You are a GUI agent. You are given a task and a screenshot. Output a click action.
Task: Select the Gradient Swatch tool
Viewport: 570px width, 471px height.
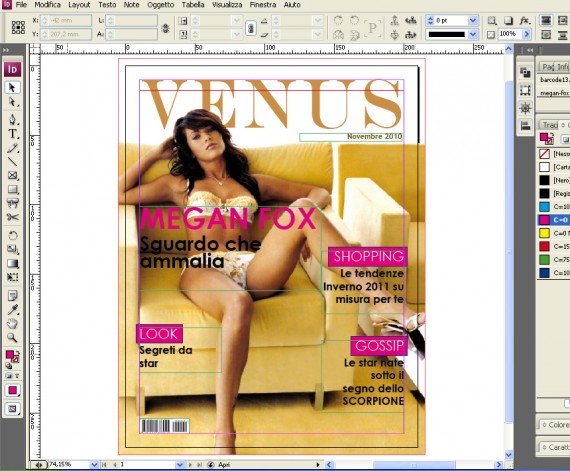tap(12, 263)
